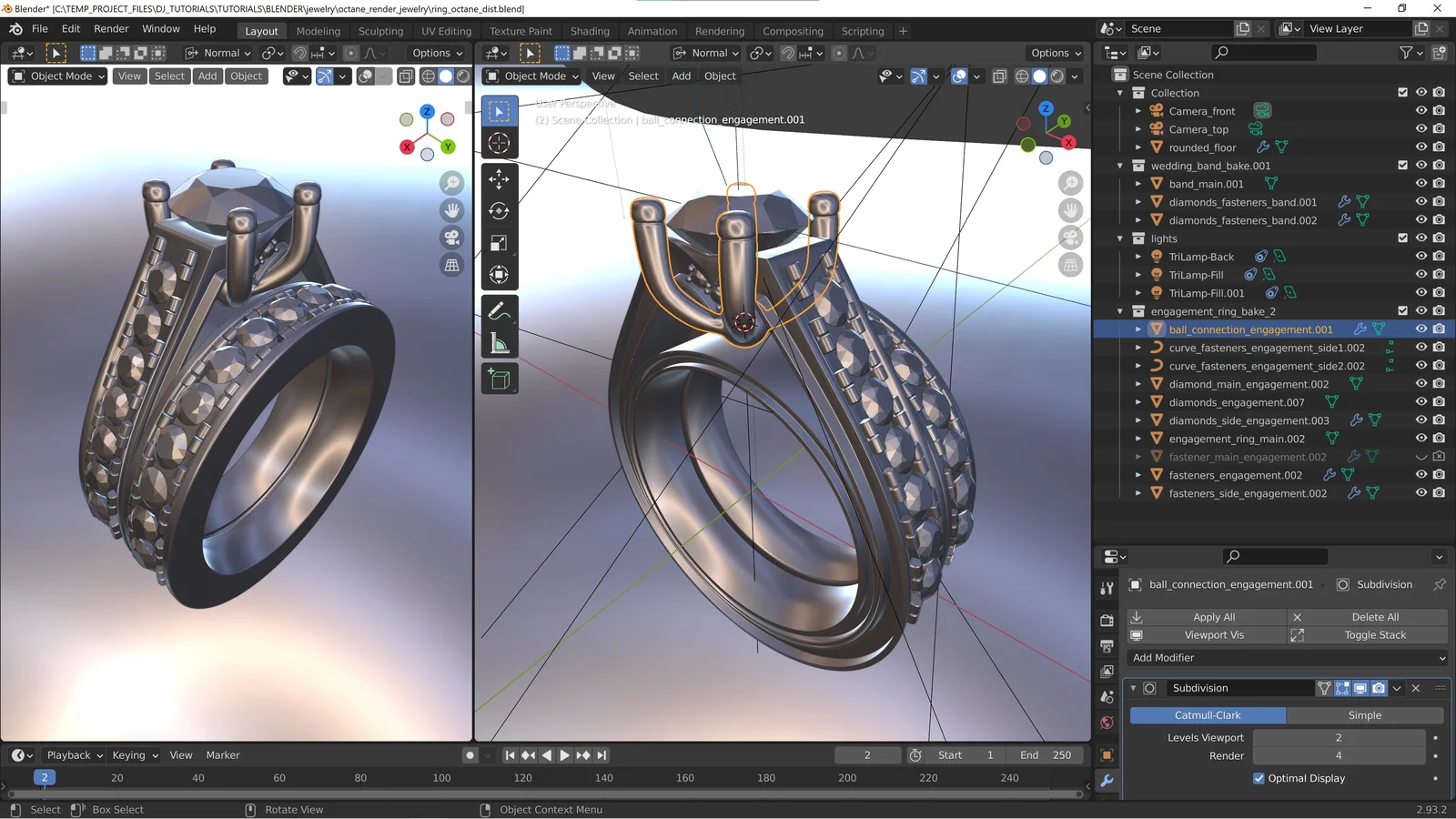
Task: Hide TriLamp-Back in the viewport
Action: coord(1421,256)
